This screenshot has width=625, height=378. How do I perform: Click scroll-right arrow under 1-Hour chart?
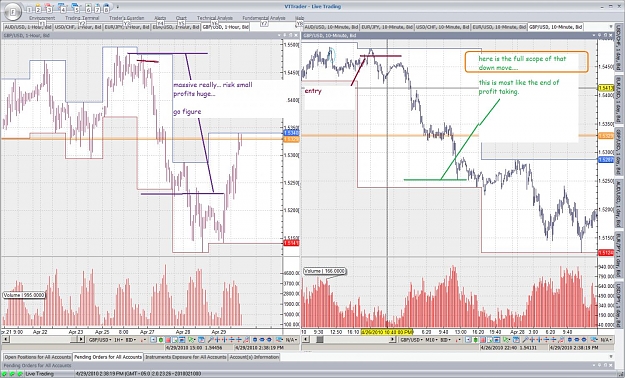click(x=81, y=339)
